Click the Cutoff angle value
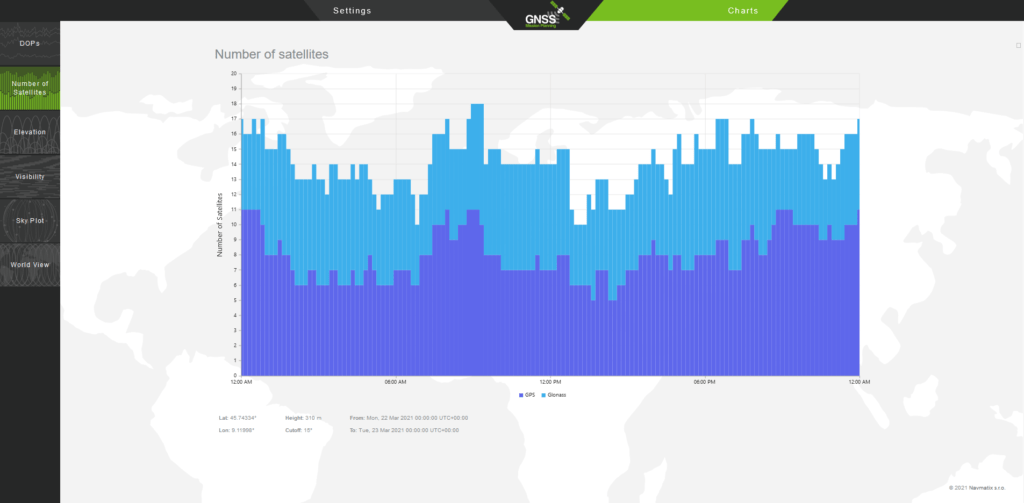The image size is (1024, 503). (x=309, y=428)
